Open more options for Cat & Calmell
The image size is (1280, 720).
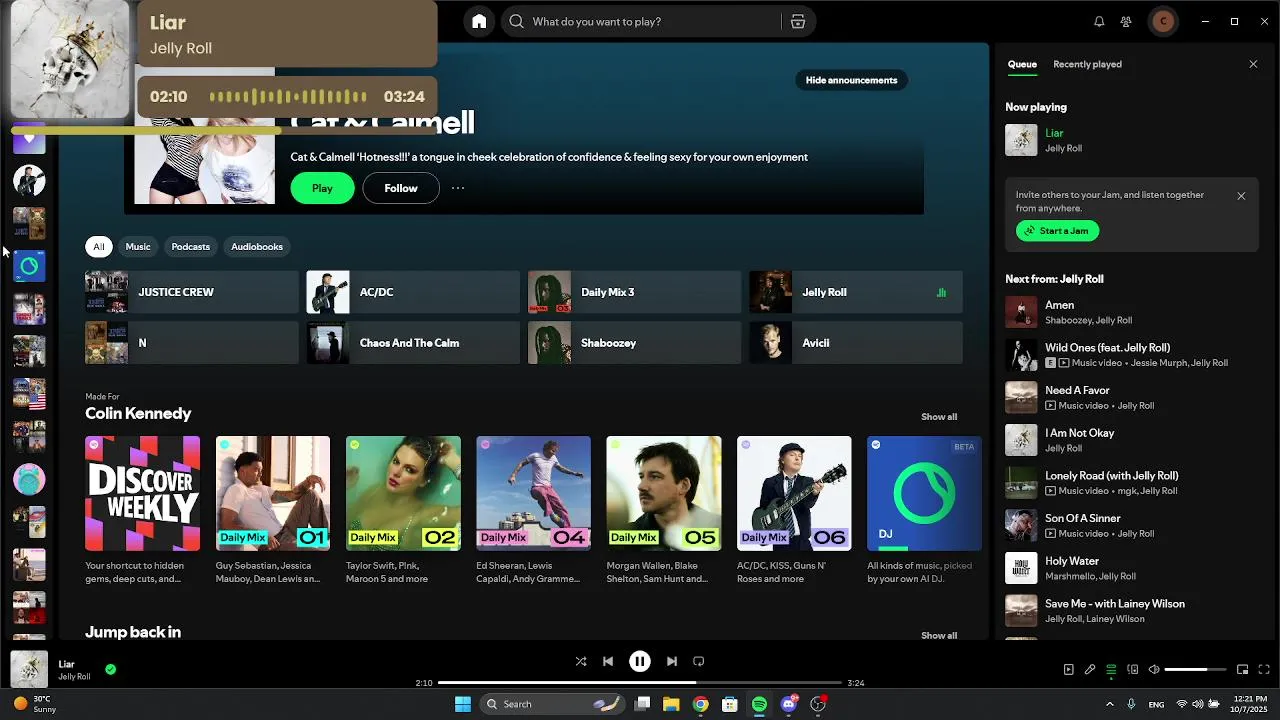[x=458, y=188]
